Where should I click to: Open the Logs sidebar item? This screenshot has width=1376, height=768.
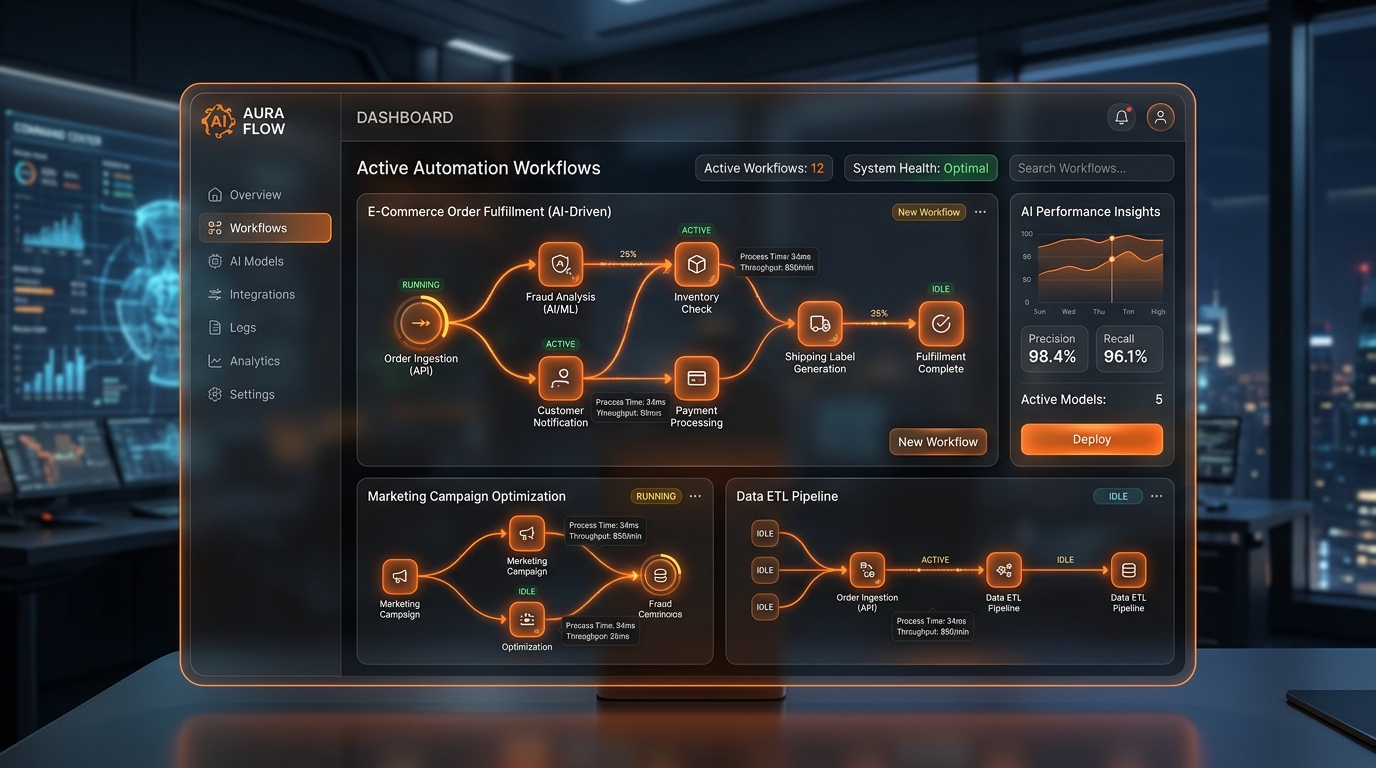coord(265,327)
